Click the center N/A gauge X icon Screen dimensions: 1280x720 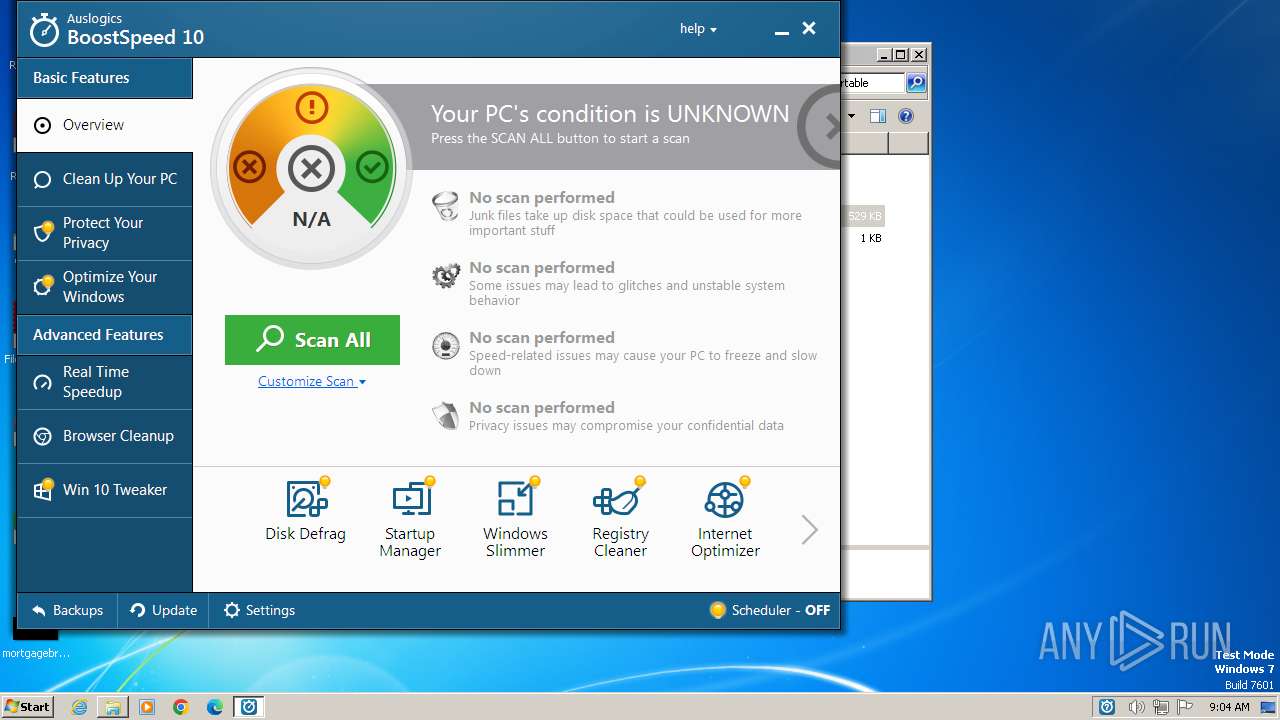[311, 168]
